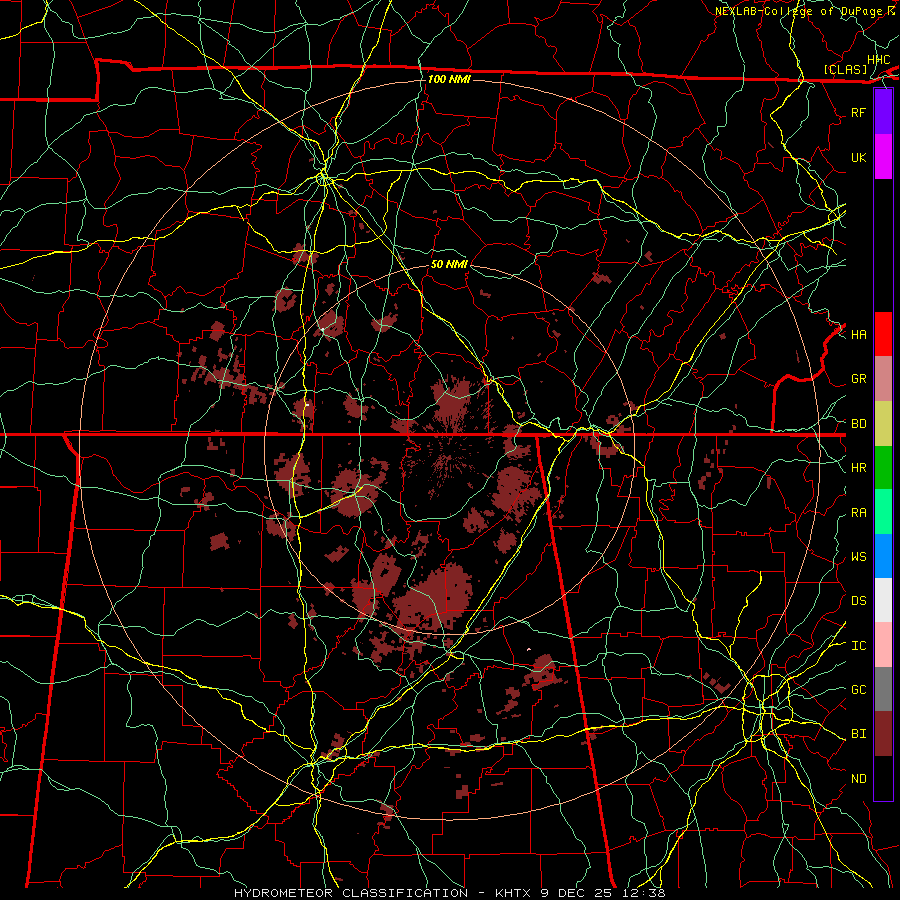Click the IC legend label
Viewport: 900px width, 900px height.
(859, 646)
